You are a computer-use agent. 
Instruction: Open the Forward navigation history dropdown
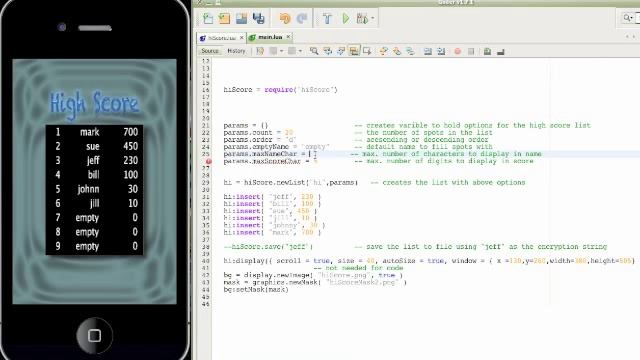point(300,51)
